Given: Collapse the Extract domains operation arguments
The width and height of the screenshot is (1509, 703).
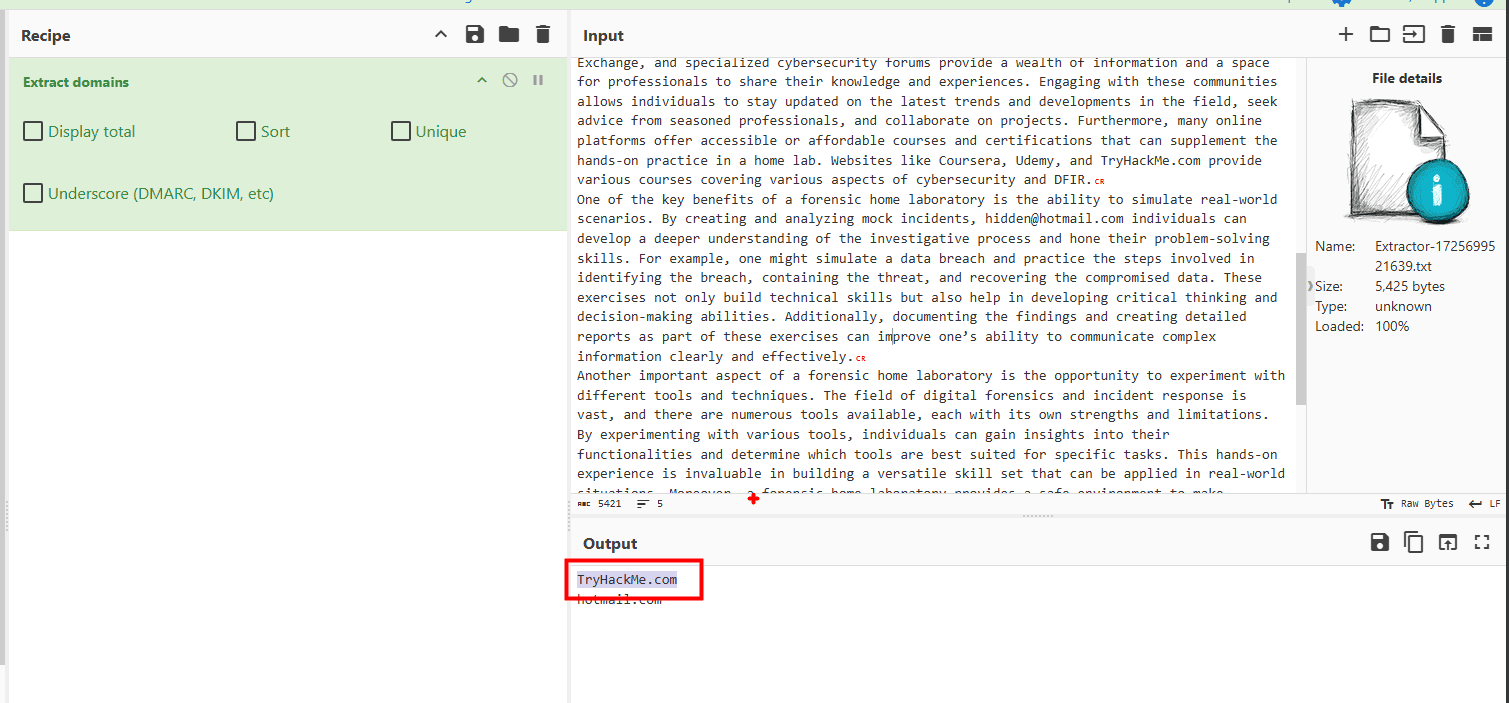Looking at the screenshot, I should click(481, 80).
